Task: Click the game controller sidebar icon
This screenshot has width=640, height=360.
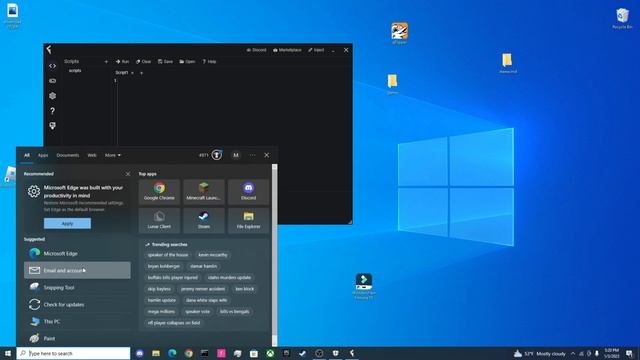Action: tap(52, 81)
